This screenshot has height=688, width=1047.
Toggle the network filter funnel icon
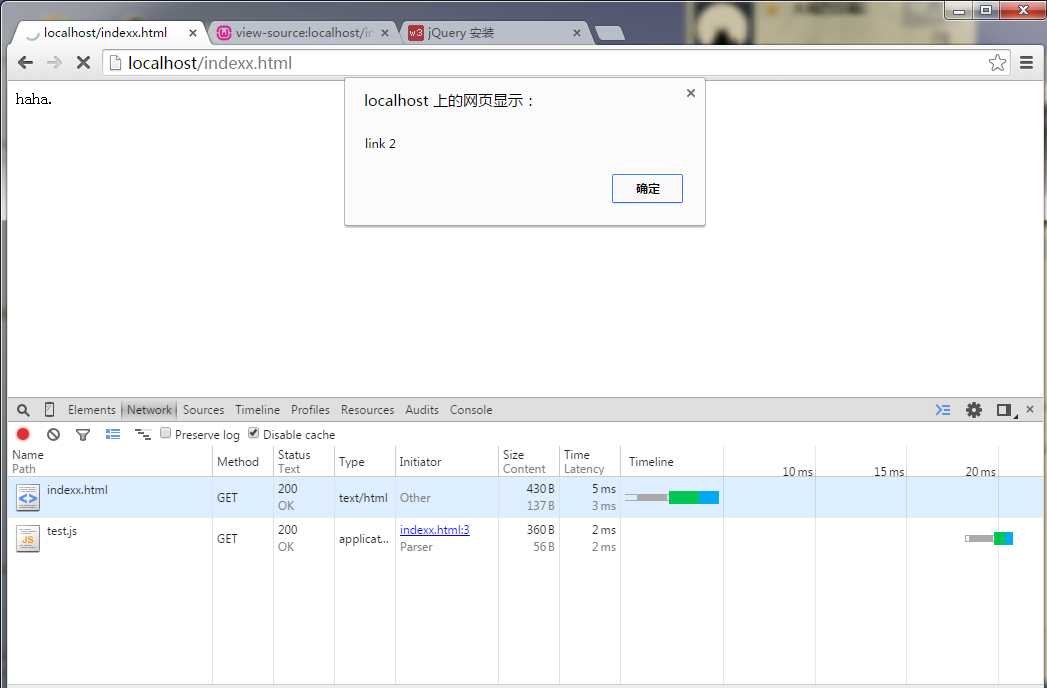(83, 435)
